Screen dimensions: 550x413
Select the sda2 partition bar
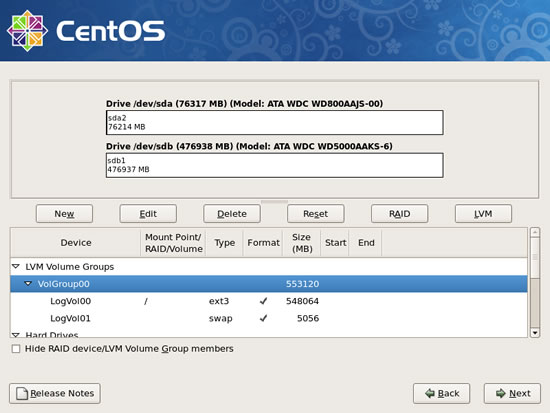tap(275, 122)
